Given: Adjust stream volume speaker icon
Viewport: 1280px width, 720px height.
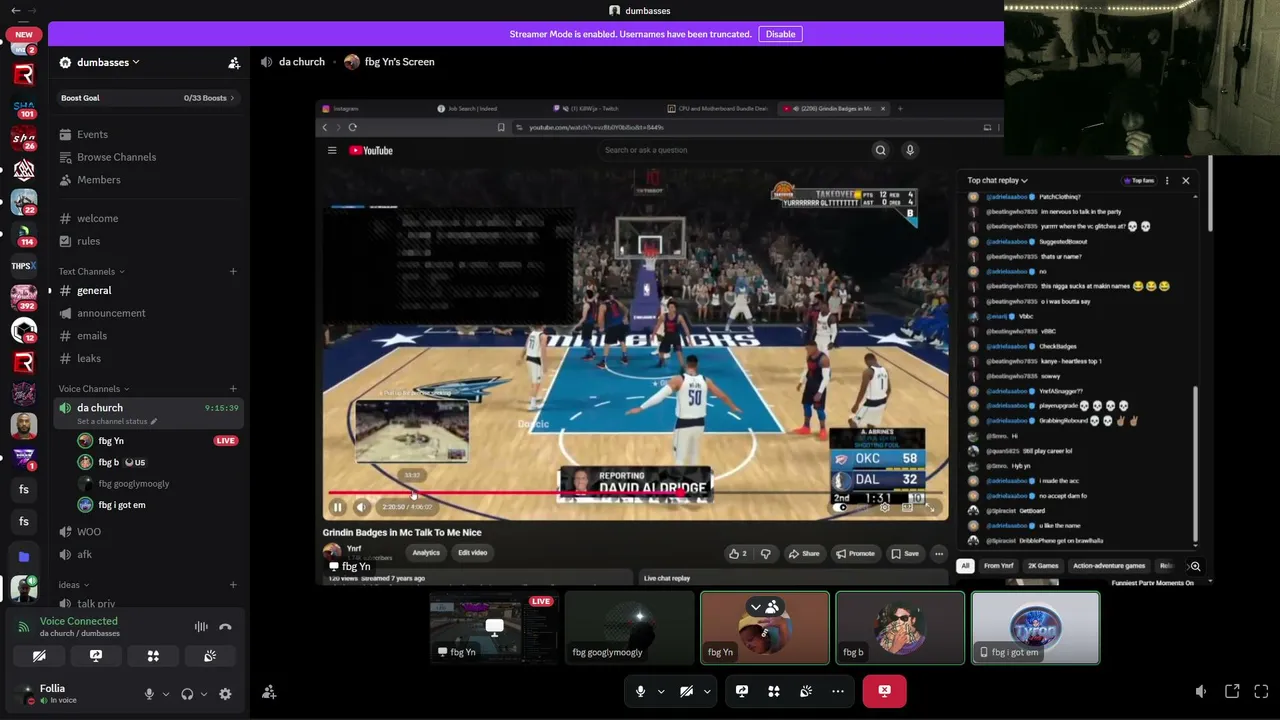Looking at the screenshot, I should pos(1201,691).
